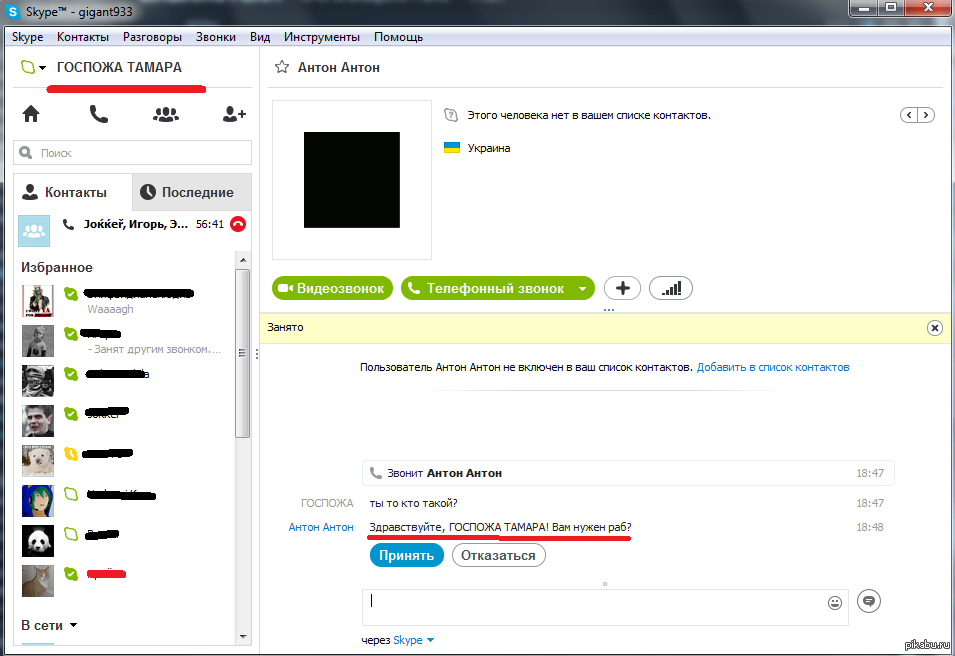Viewport: 955px width, 656px height.
Task: Click the call quality signal bars button
Action: click(671, 288)
